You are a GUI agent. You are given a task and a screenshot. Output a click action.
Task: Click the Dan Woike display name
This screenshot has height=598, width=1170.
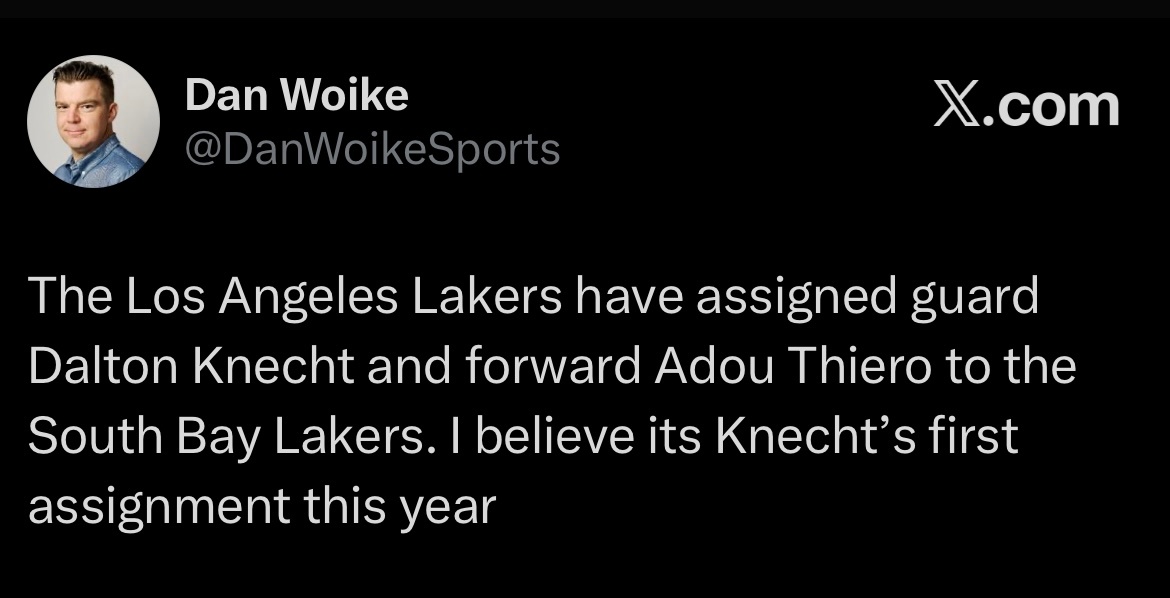tap(297, 96)
